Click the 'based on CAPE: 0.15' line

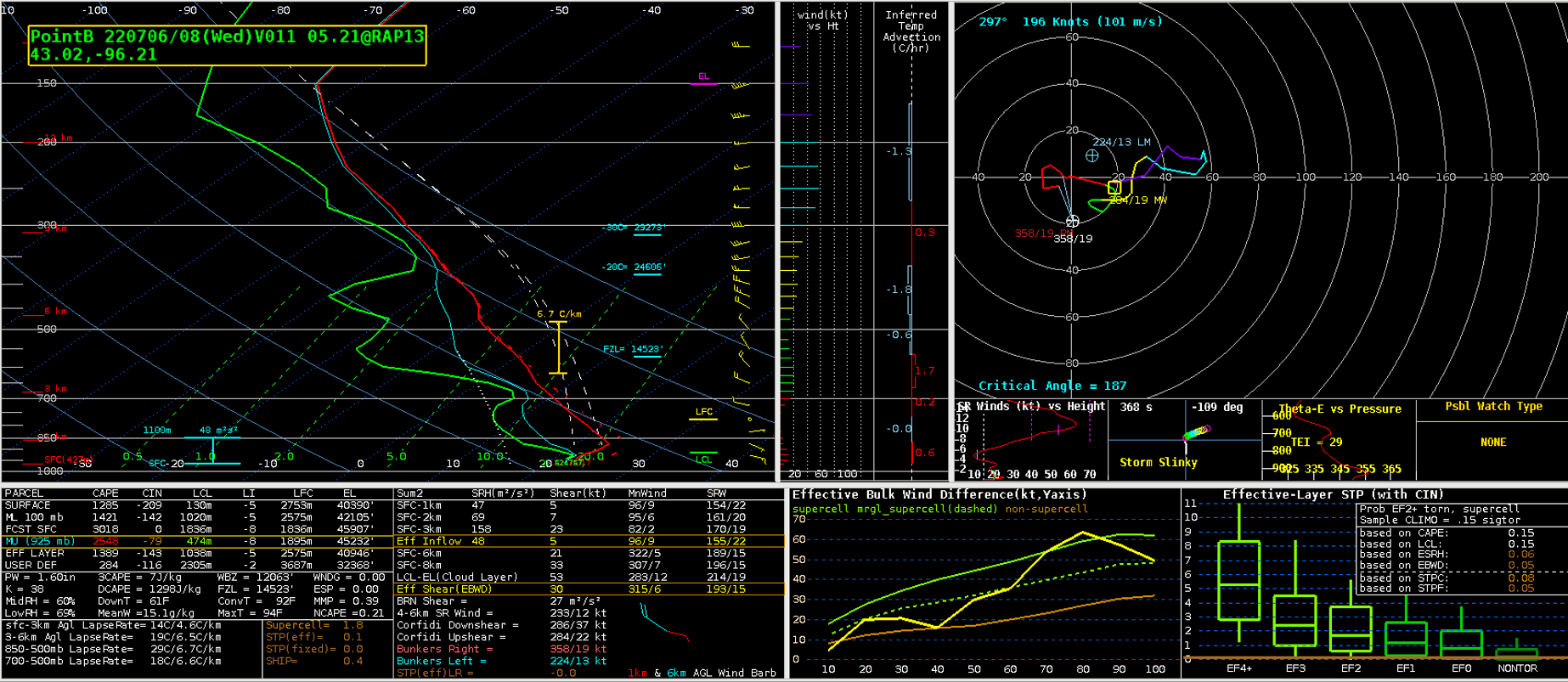click(x=1447, y=533)
